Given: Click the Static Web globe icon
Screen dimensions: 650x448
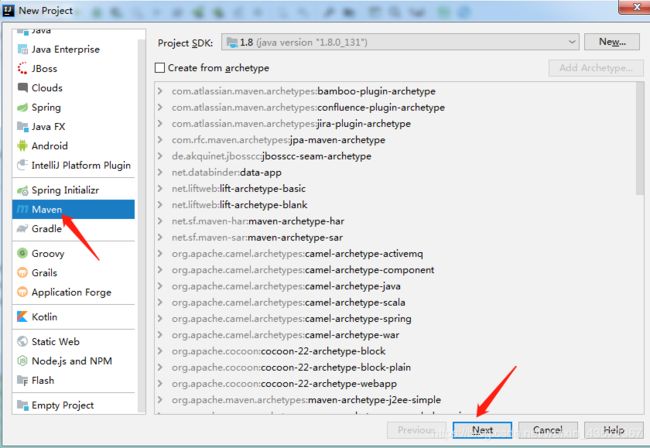Looking at the screenshot, I should point(22,341).
